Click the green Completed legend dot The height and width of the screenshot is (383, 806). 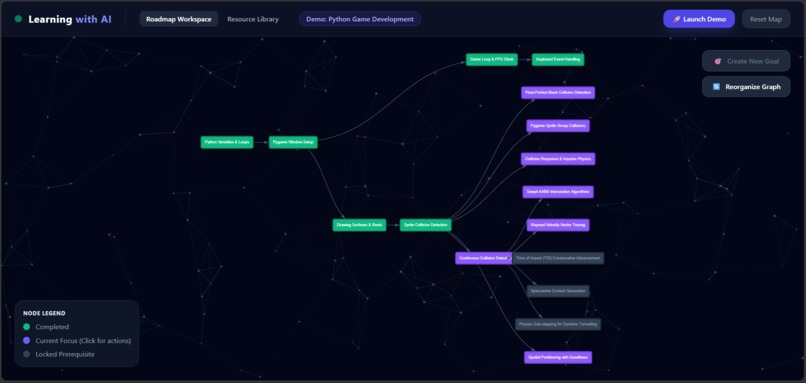(x=26, y=327)
